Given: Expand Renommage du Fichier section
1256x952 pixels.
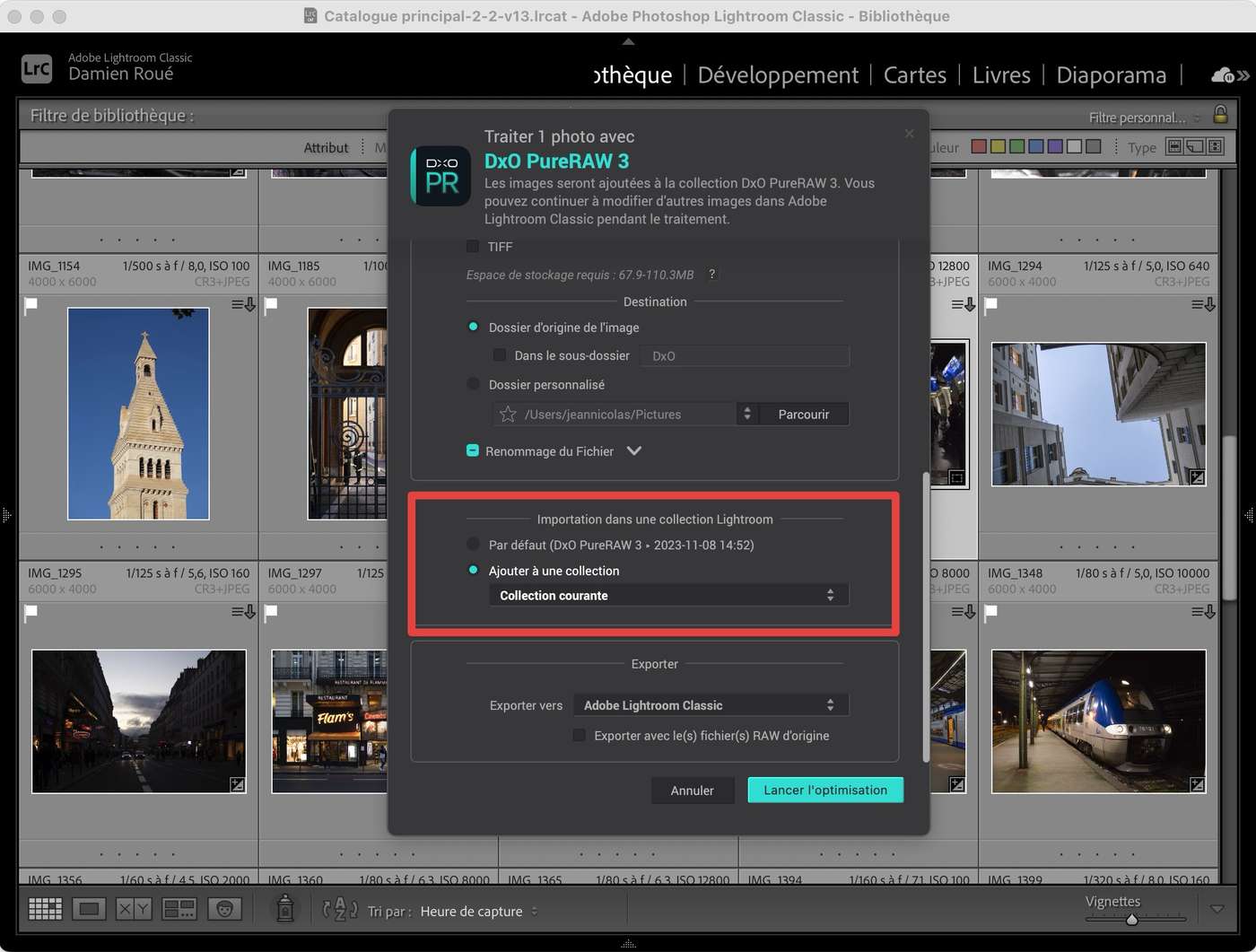Looking at the screenshot, I should click(634, 450).
